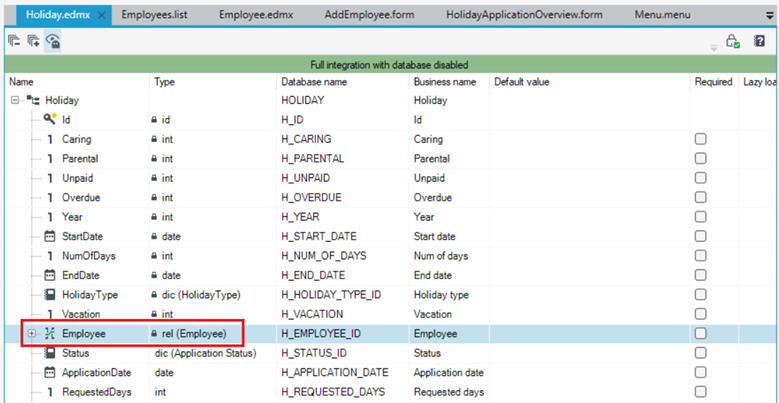Click the HolidayType dictionary icon
The image size is (779, 403).
[50, 294]
